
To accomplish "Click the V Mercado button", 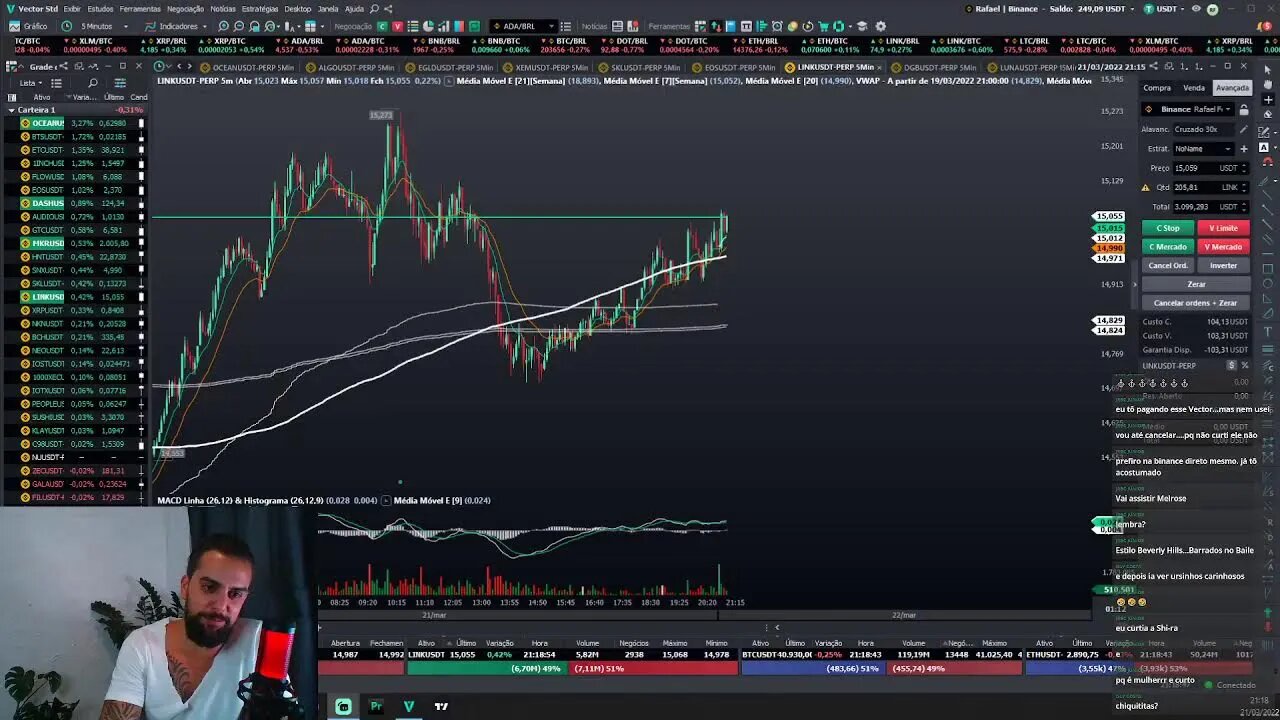I will click(x=1223, y=247).
